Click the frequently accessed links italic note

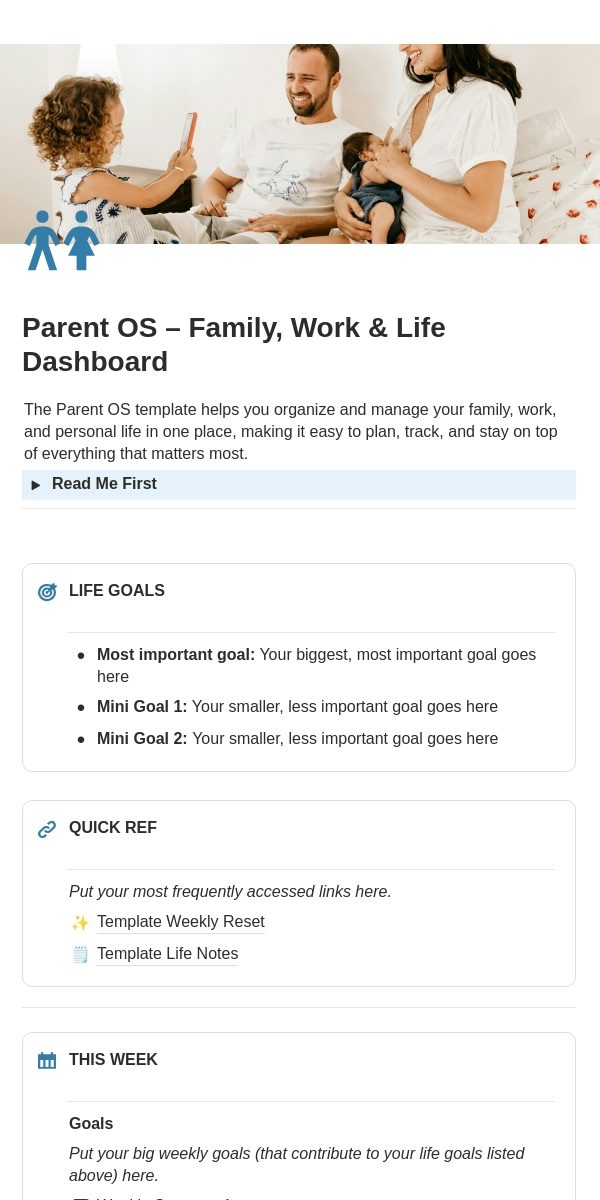coord(230,891)
